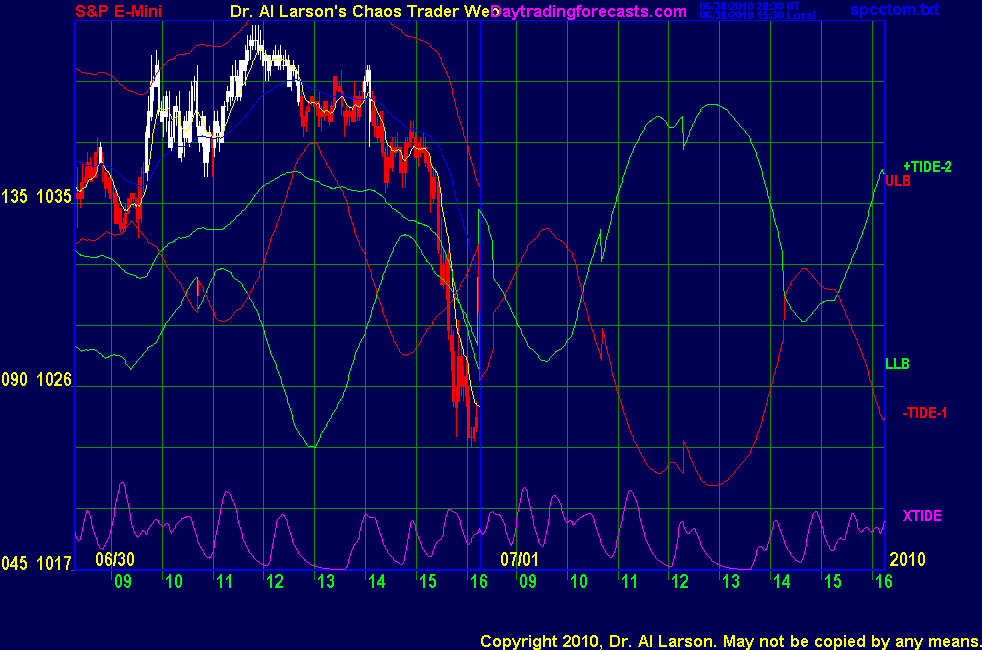Screen dimensions: 982x650
Task: Click the "06/30/2010 20:30 UT" timestamp
Action: [x=750, y=6]
